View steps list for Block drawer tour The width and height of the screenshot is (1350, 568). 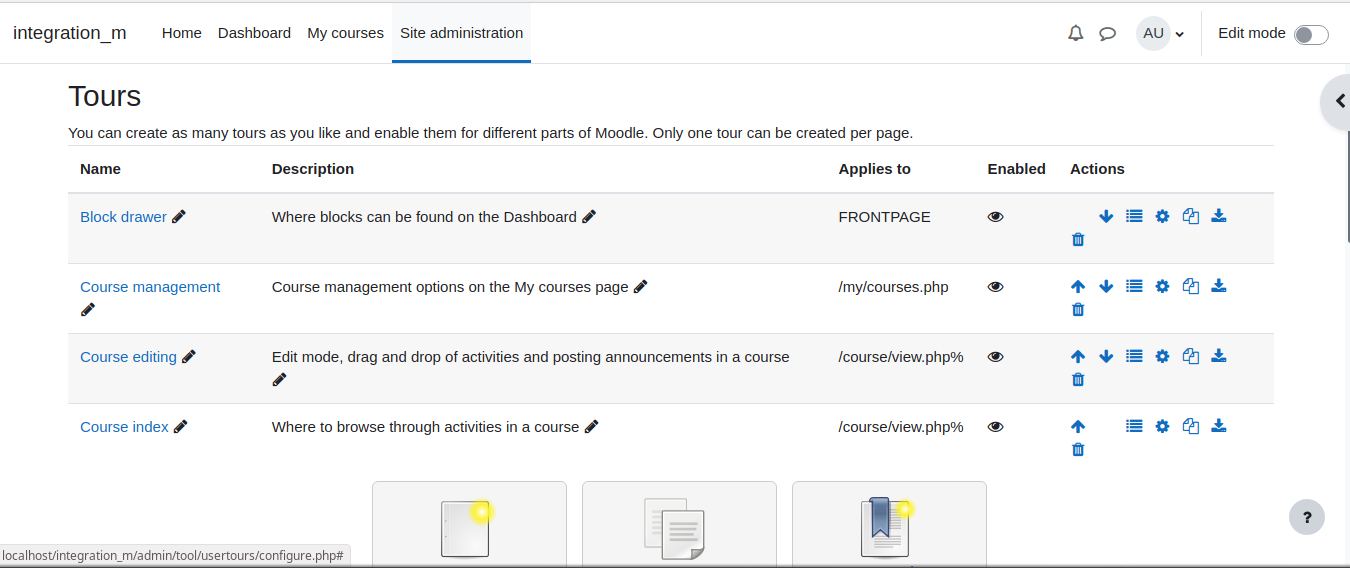pyautogui.click(x=1134, y=216)
